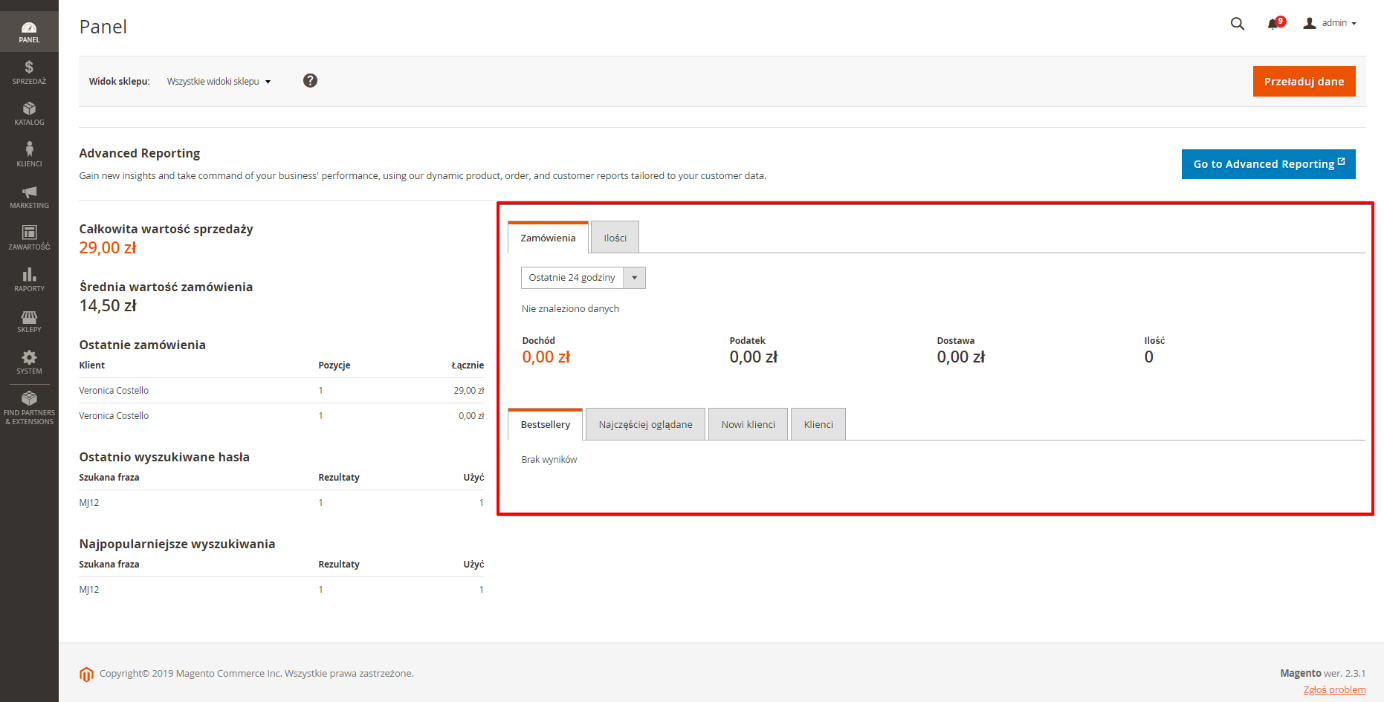Click the Podatek amount value
The width and height of the screenshot is (1384, 702).
click(x=753, y=357)
